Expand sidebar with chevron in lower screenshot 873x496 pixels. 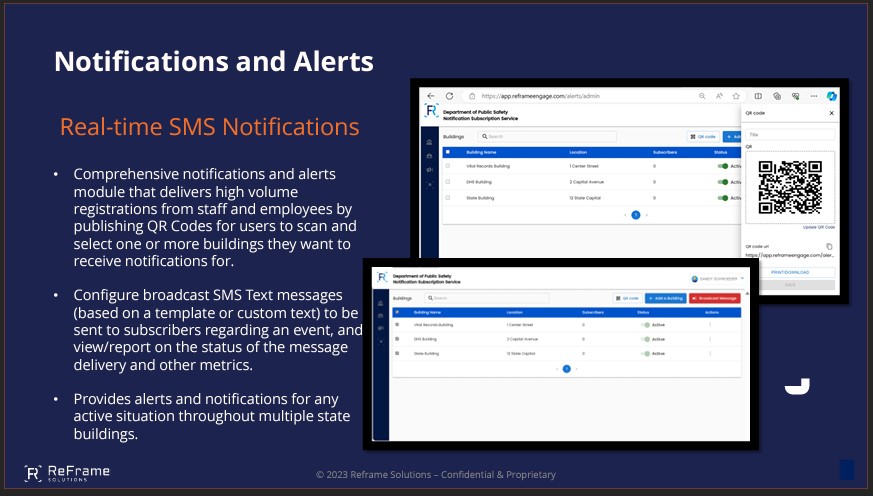point(380,341)
